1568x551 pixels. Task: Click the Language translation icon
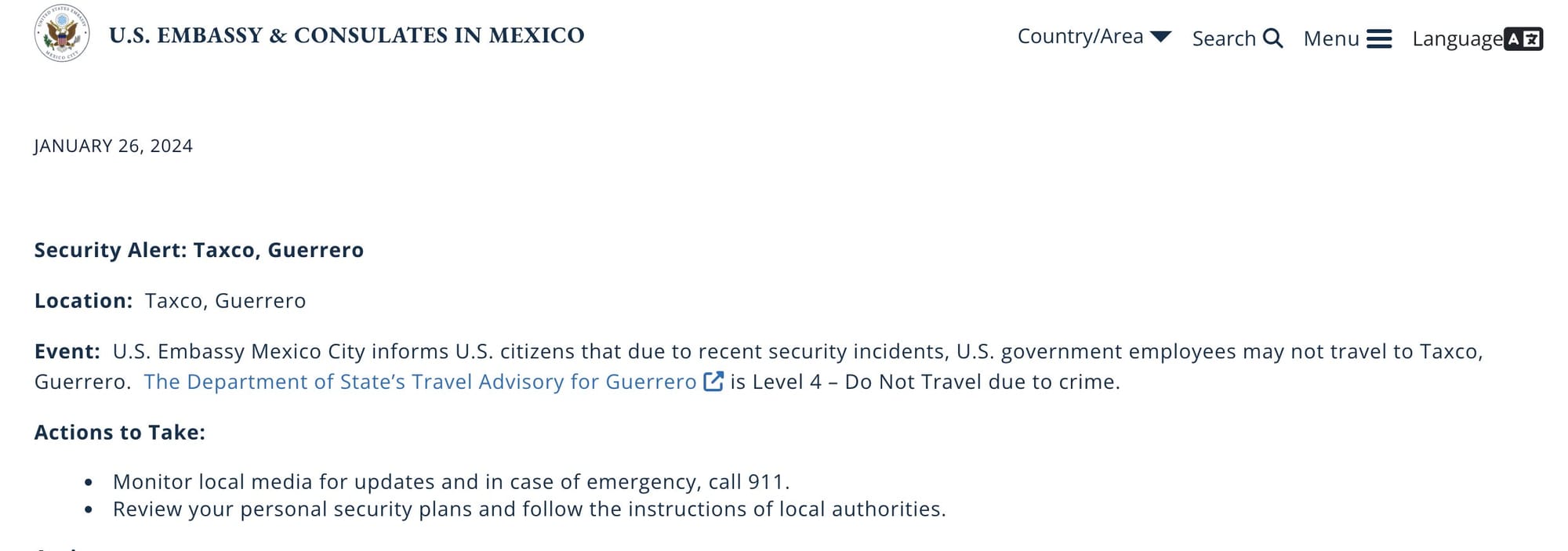1524,38
